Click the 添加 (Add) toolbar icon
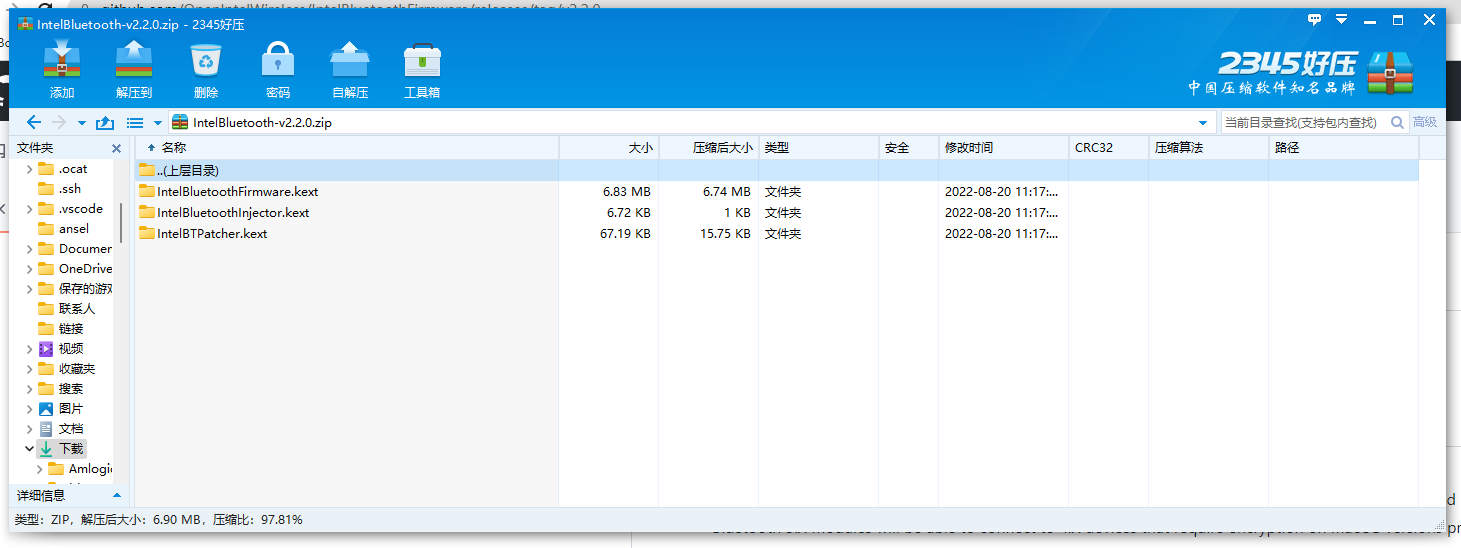Screen dimensions: 1461x548 click(x=62, y=61)
